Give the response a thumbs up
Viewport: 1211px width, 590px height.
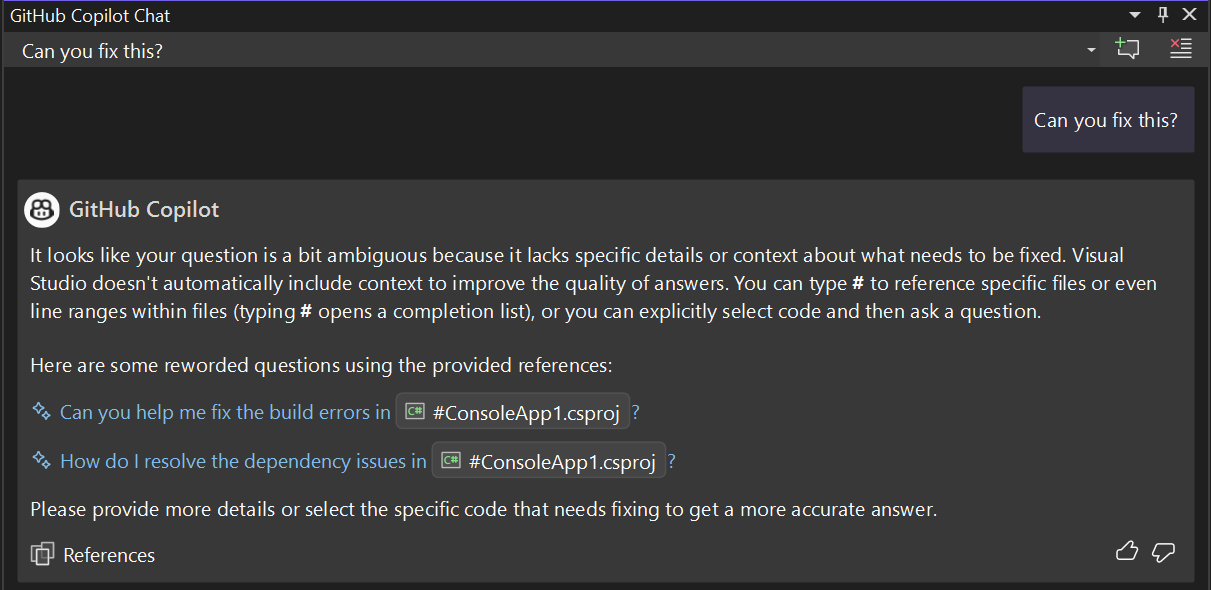[1126, 551]
